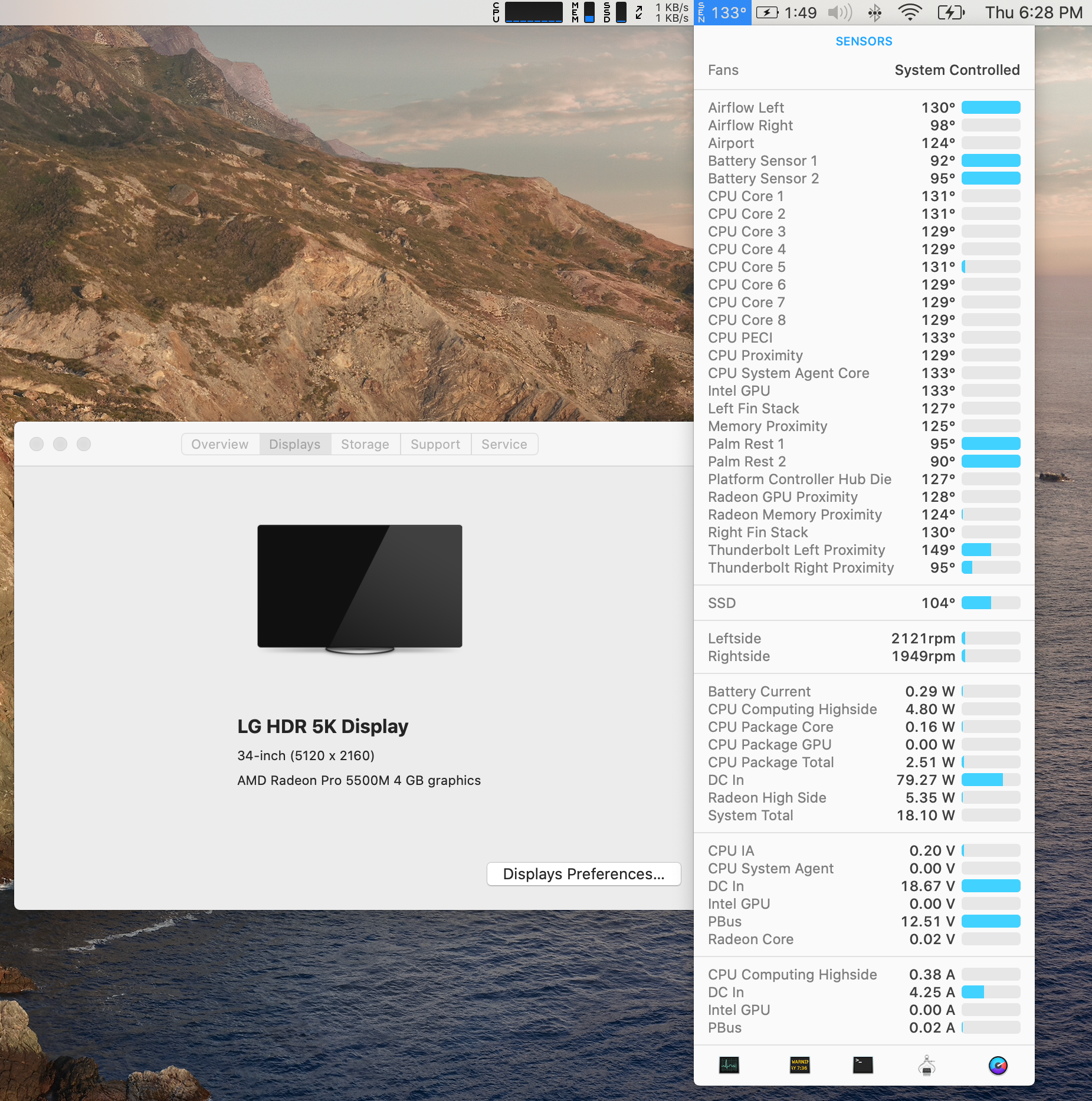Click the Battery Sensor 1 row
This screenshot has width=1092, height=1101.
[x=864, y=160]
